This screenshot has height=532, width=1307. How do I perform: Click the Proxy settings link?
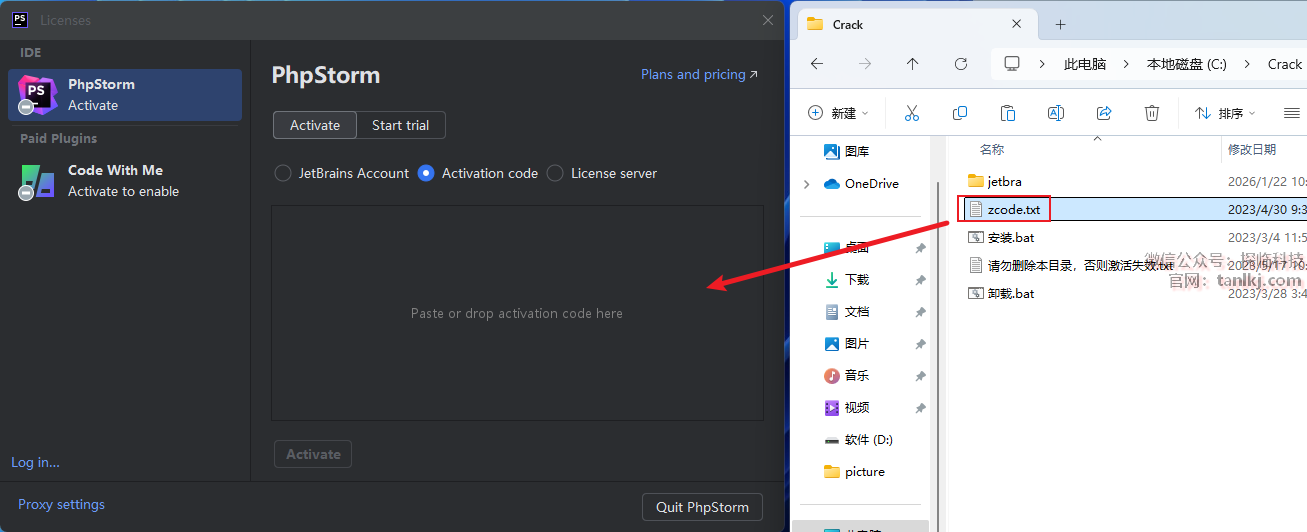tap(61, 504)
